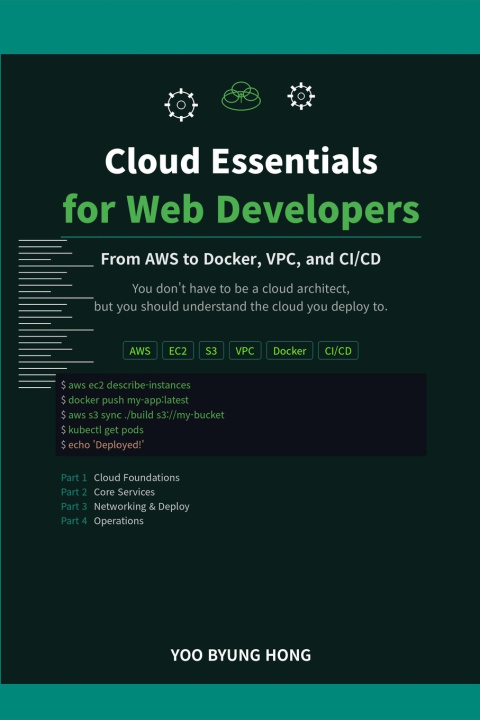Click author name 'YOO BYUNG HONG'

coord(241,655)
